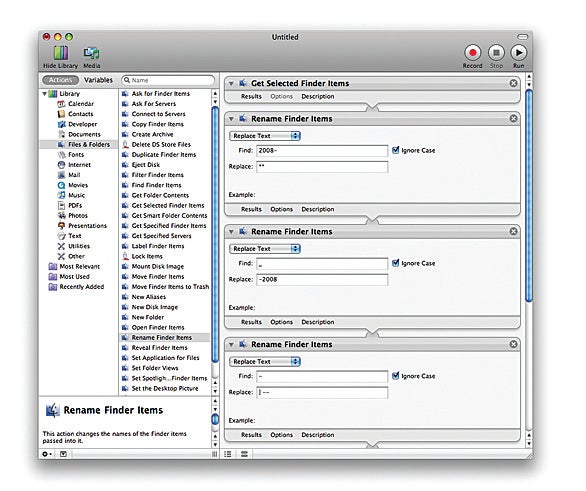Select the Calendar library category icon

61,104
